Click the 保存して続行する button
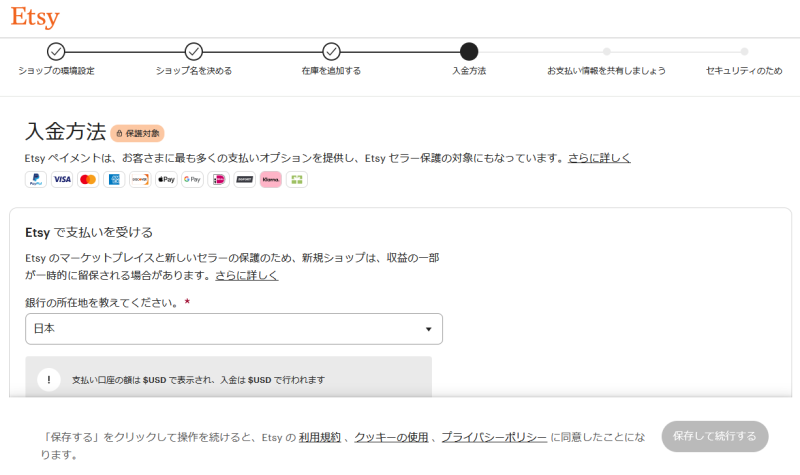Image resolution: width=800 pixels, height=475 pixels. click(x=715, y=436)
